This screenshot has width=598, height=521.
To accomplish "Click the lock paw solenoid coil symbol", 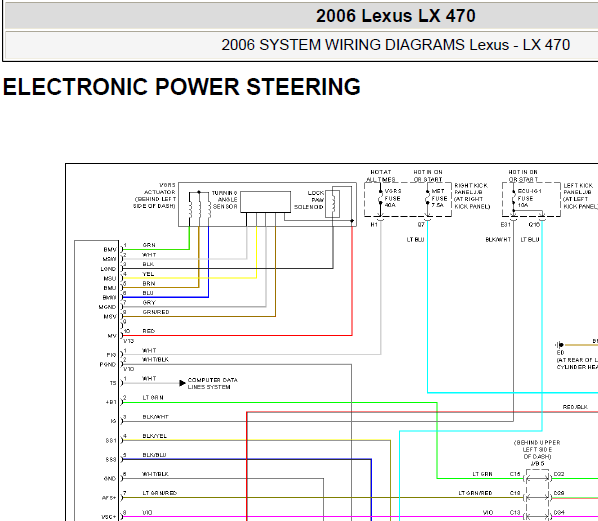I will 333,203.
